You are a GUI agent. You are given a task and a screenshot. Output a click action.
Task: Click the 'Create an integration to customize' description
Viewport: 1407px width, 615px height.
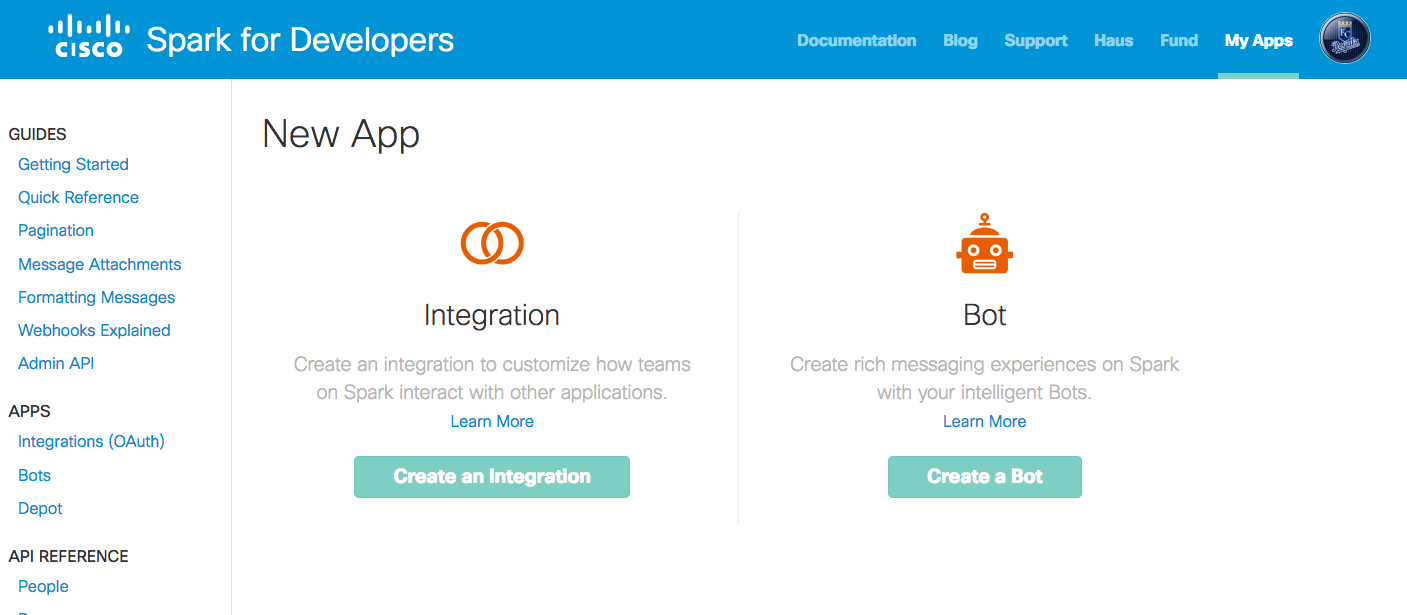(x=492, y=378)
